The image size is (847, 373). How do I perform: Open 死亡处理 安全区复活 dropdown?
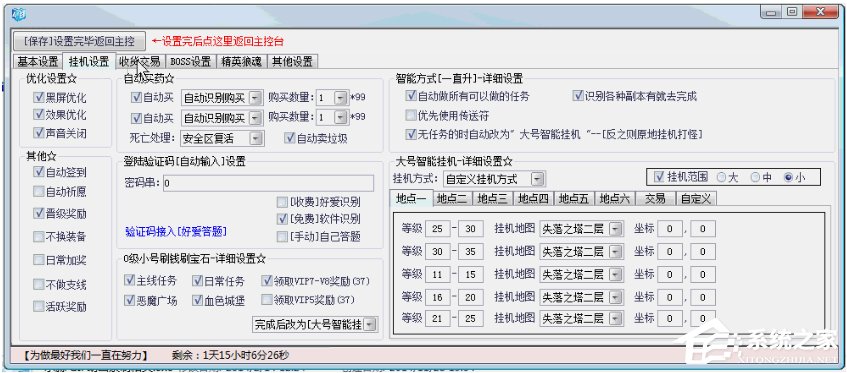222,138
